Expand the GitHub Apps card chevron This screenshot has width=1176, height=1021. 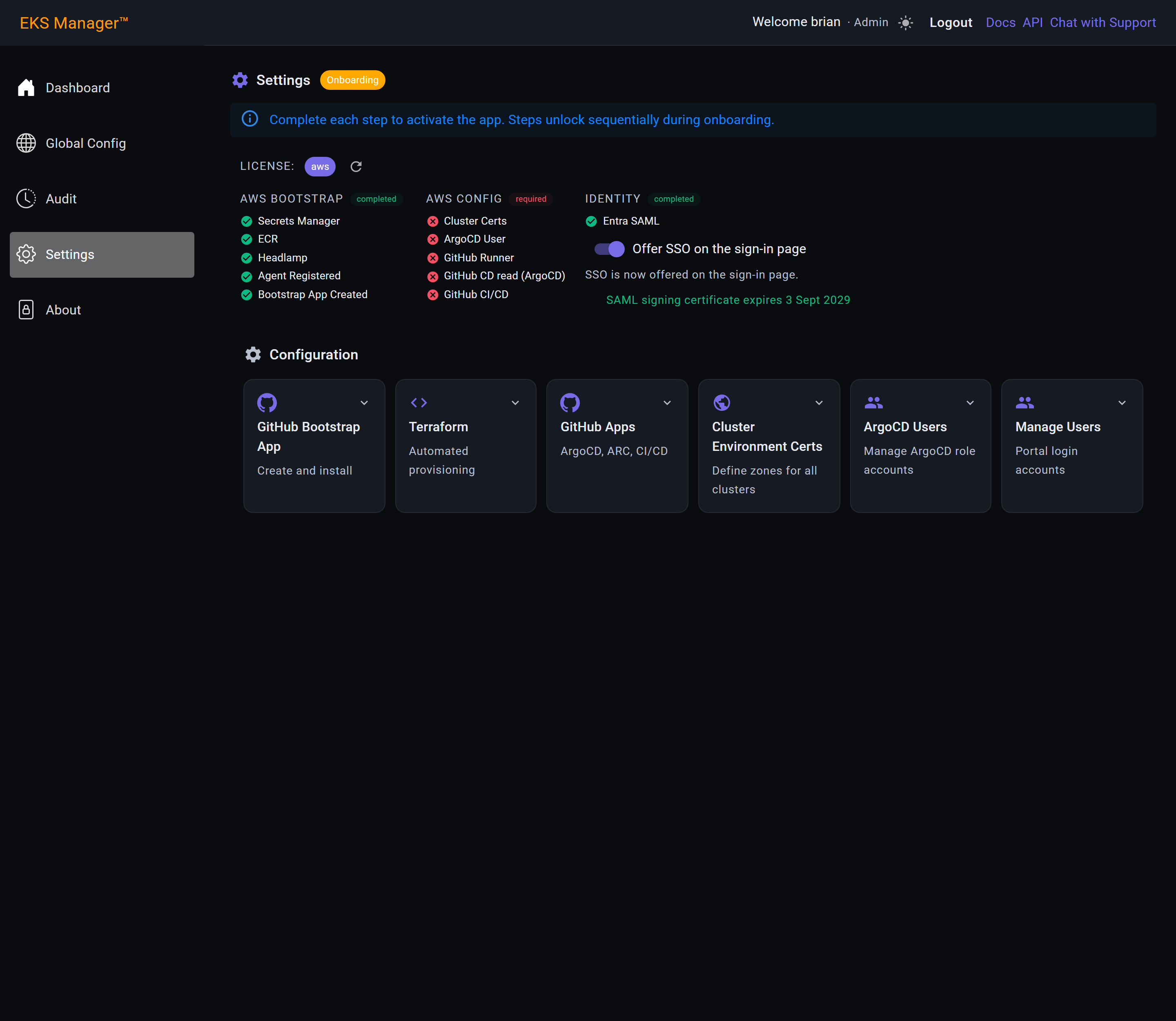click(667, 403)
